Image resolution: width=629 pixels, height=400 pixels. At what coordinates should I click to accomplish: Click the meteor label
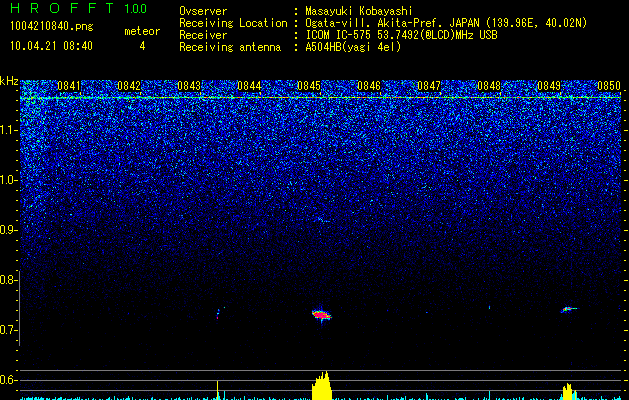(x=142, y=31)
